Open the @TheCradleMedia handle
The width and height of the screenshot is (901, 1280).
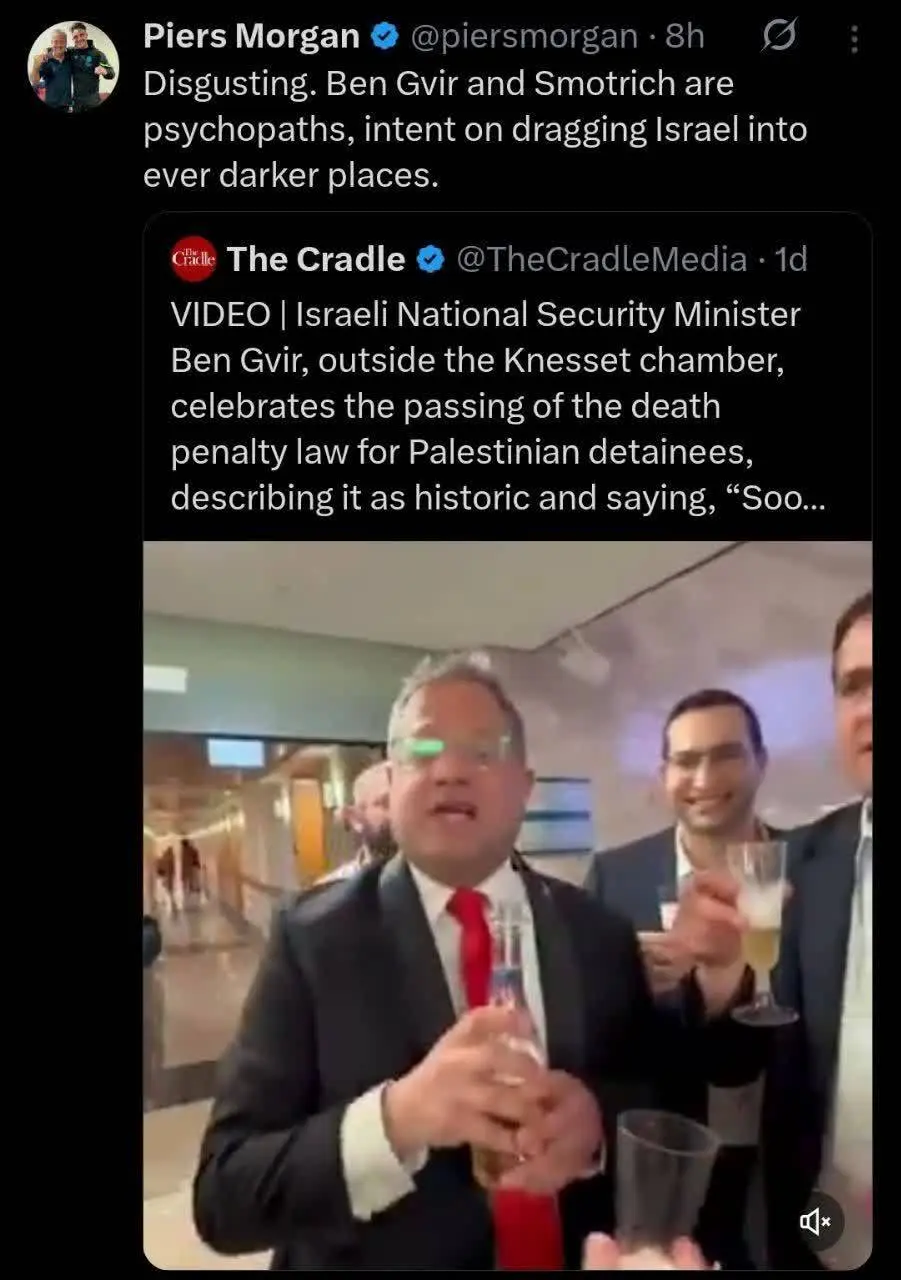602,260
